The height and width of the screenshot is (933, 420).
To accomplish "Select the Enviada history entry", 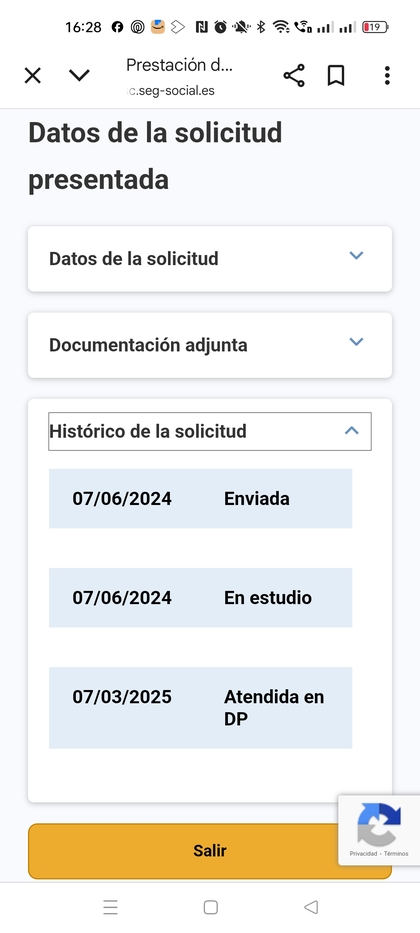I will [x=200, y=499].
